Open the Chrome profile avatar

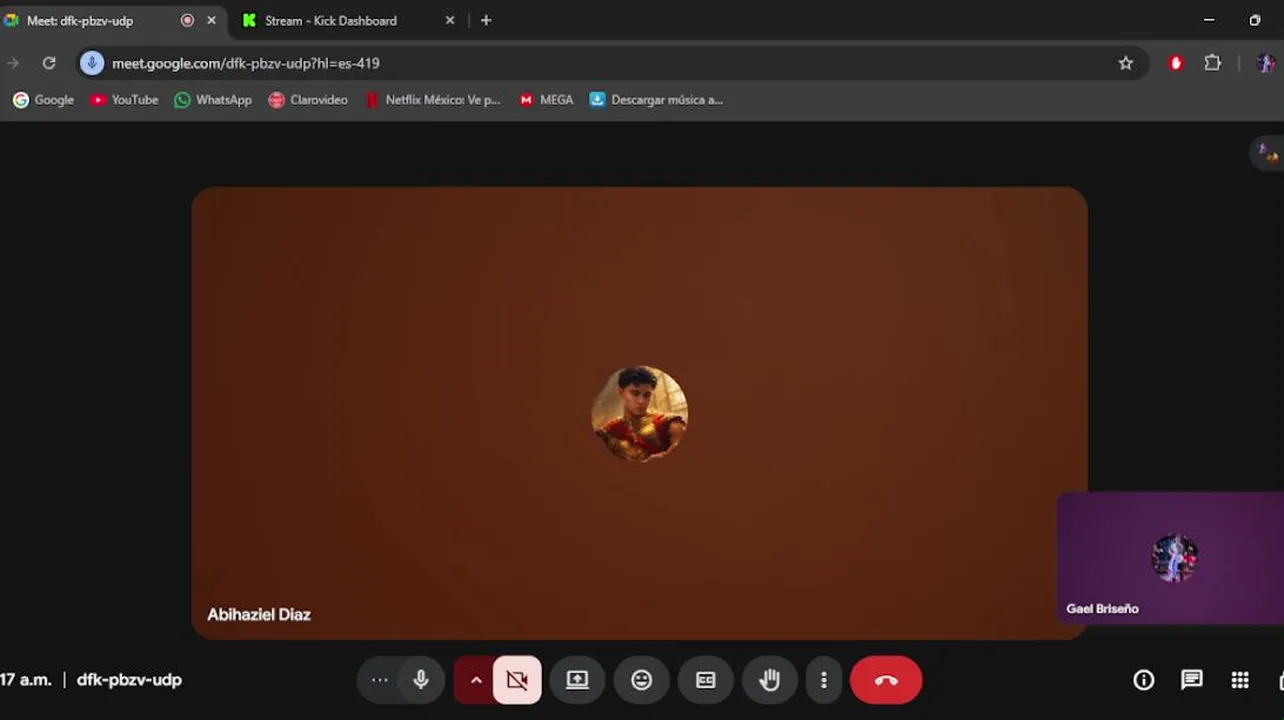(x=1266, y=63)
